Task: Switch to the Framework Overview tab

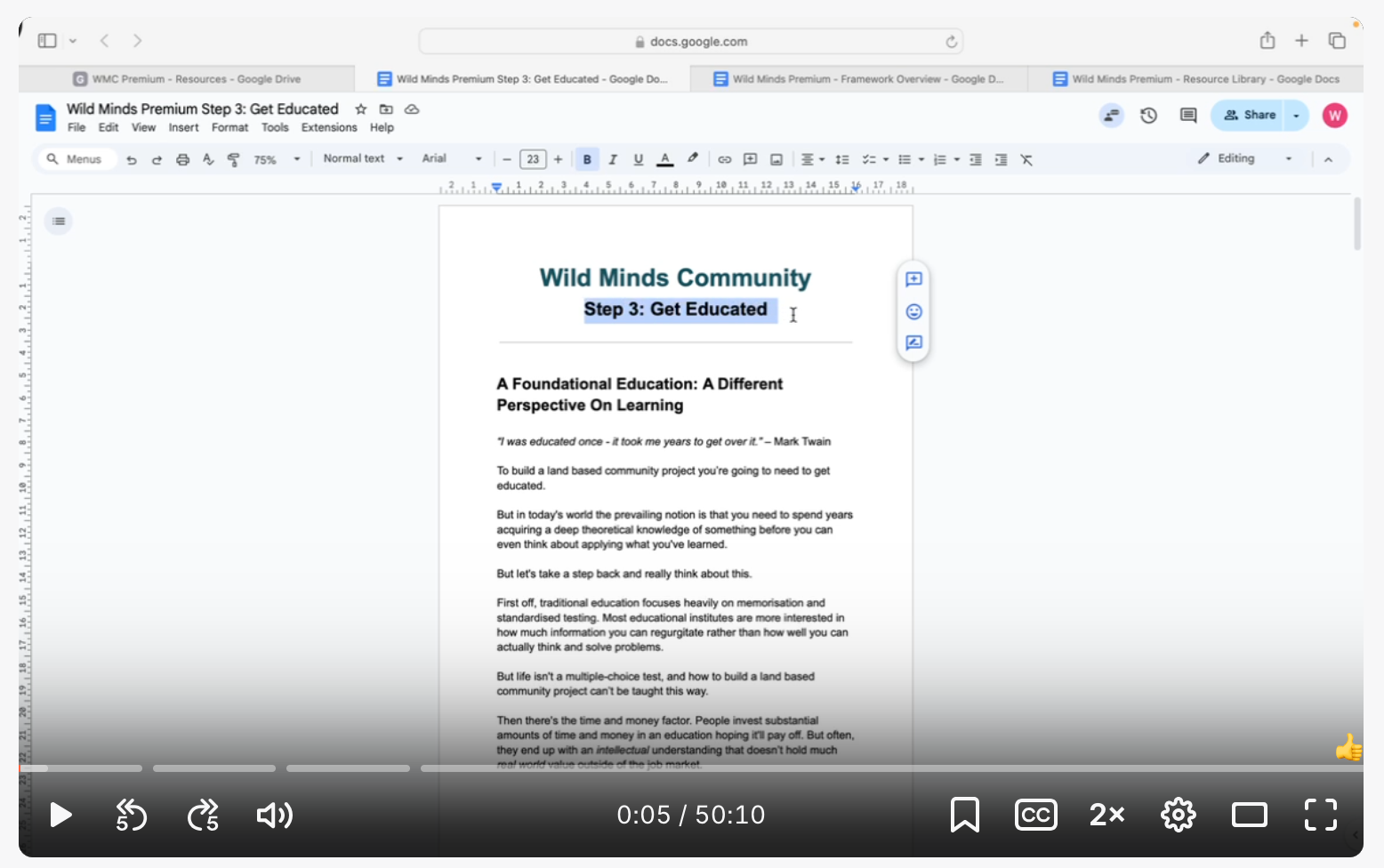Action: [x=858, y=79]
